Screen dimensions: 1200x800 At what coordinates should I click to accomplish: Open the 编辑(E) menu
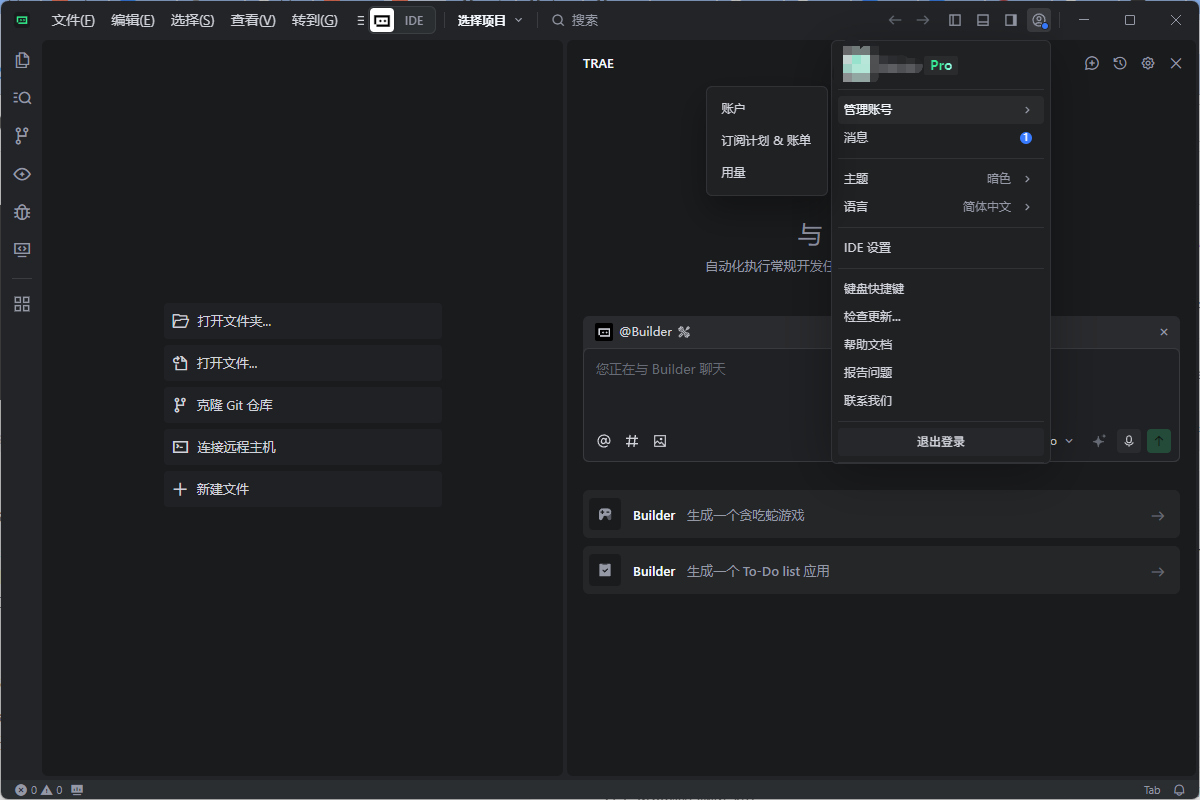point(133,20)
